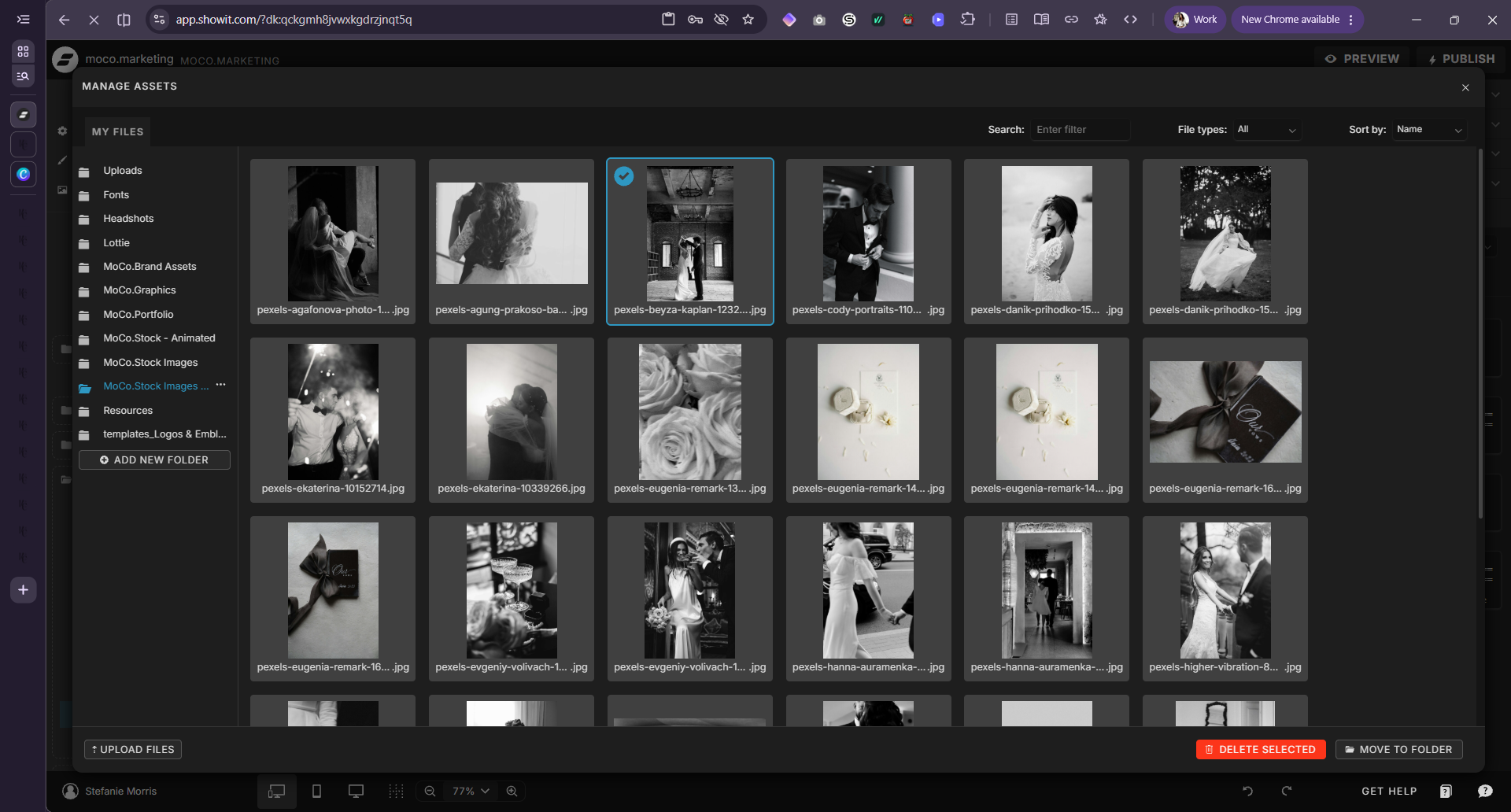
Task: Click New Chrome available update button
Action: 1298,20
